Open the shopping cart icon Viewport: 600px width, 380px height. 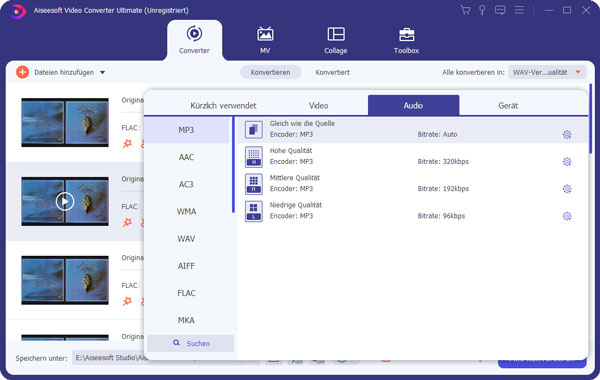465,10
